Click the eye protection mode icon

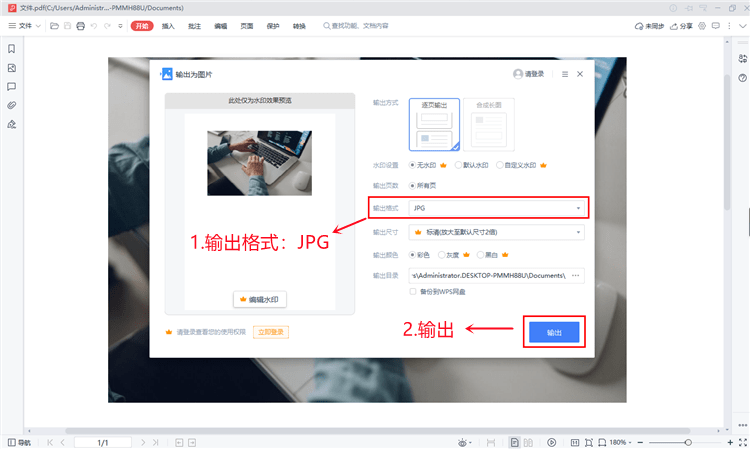(463, 443)
